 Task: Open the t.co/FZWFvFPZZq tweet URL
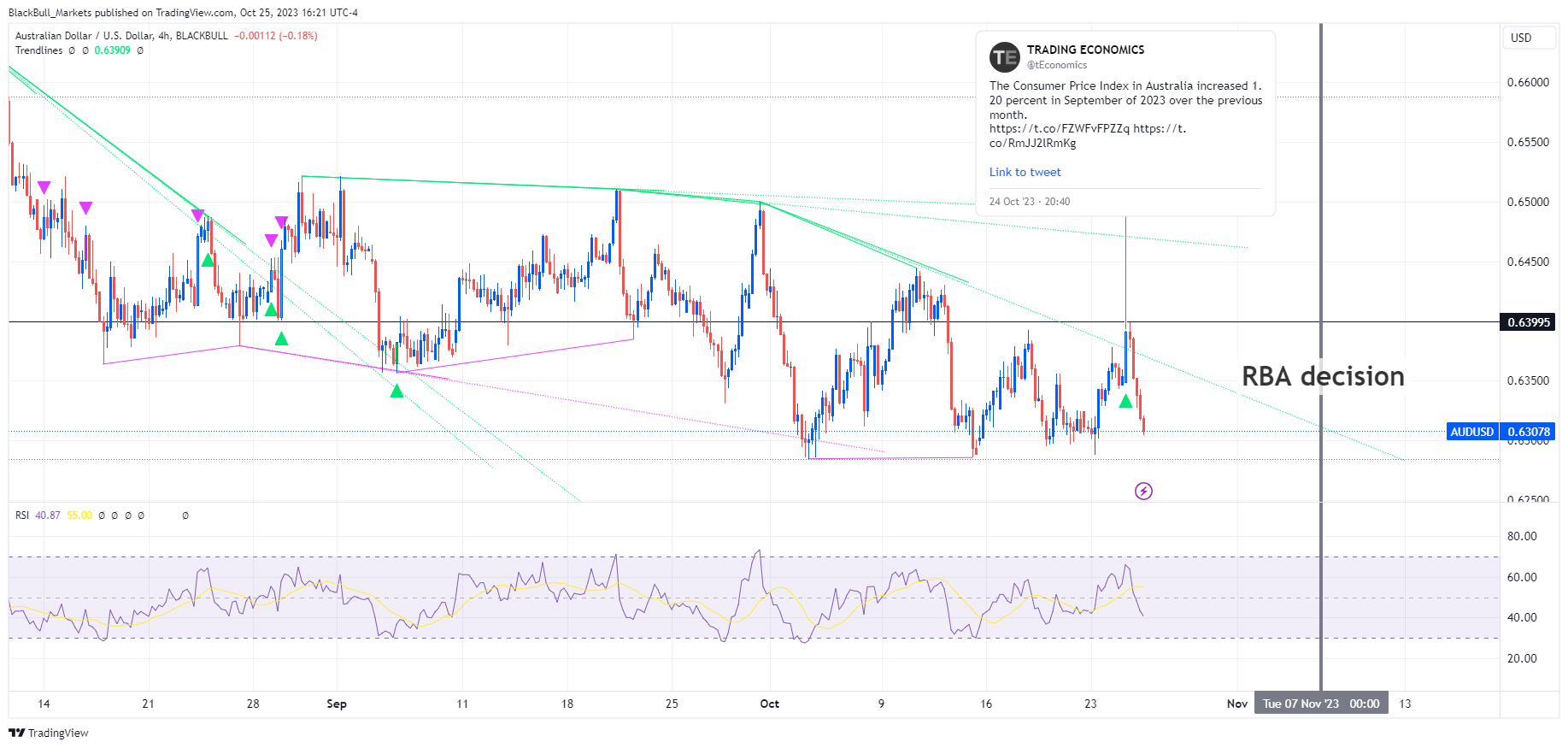click(x=1060, y=128)
